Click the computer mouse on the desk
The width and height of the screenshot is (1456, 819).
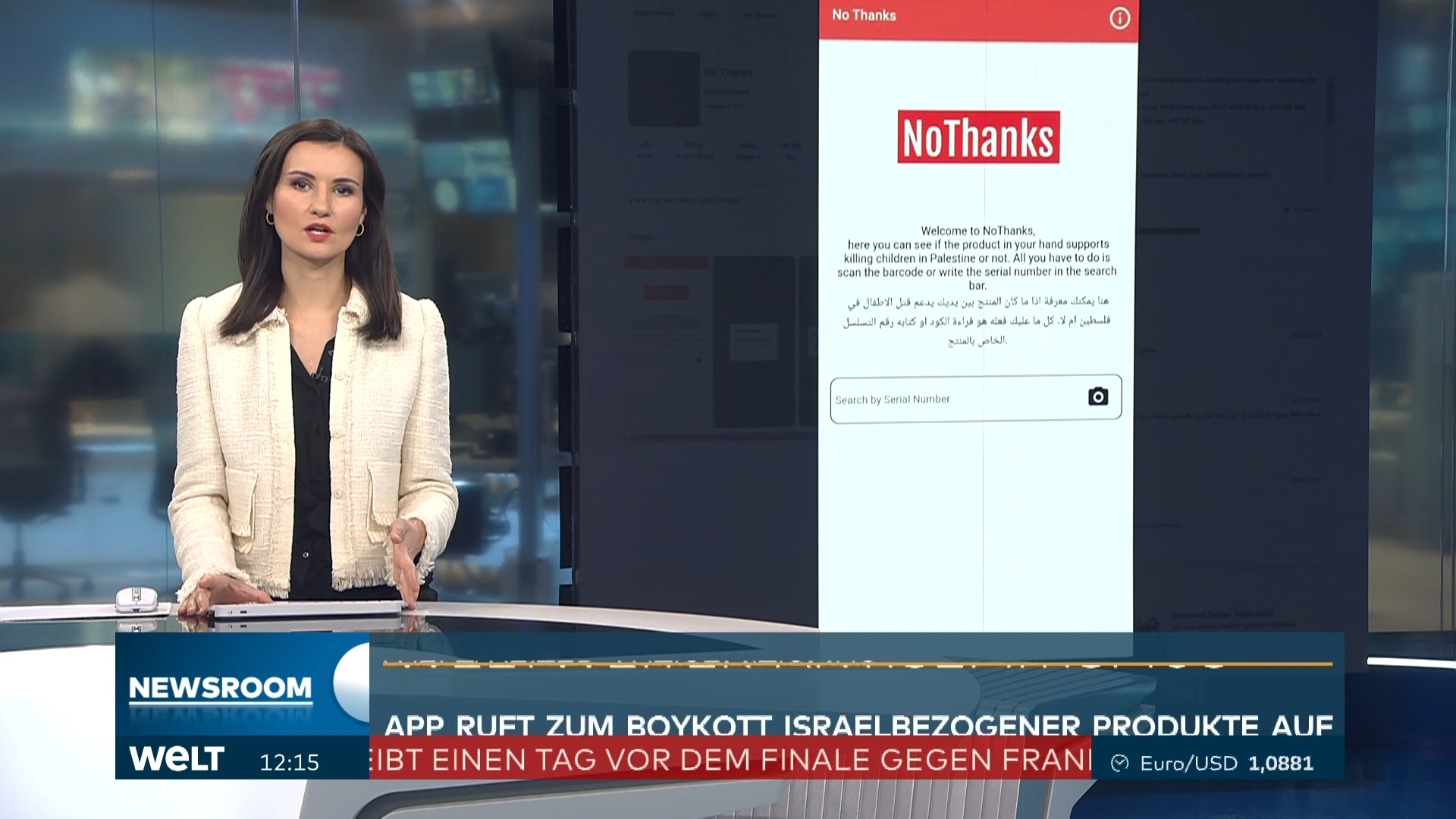[136, 599]
